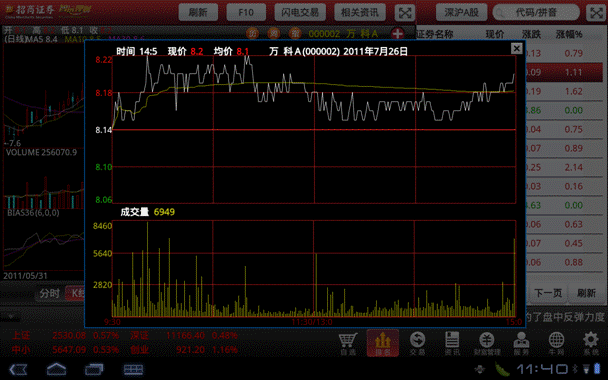Tap the 闪电交易 quick trade button
This screenshot has width=608, height=380.
click(300, 12)
